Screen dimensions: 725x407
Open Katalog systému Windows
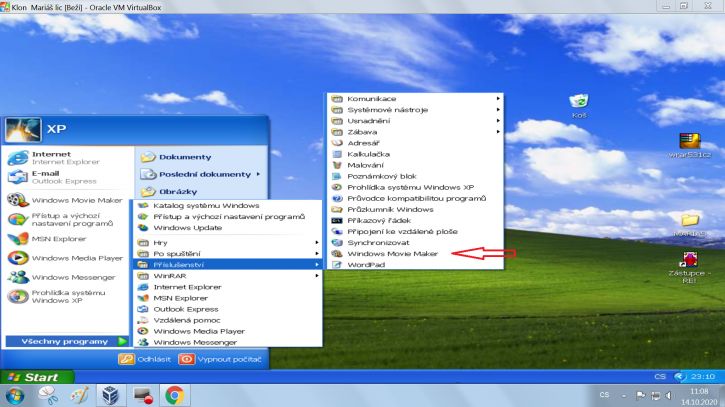[227, 205]
